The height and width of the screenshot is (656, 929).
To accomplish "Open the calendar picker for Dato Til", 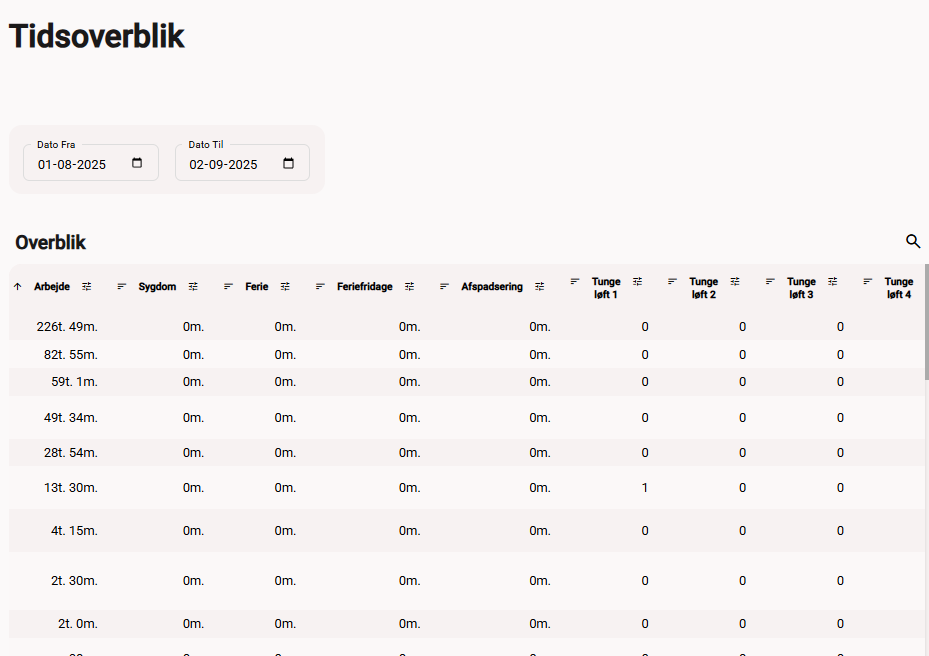I will click(288, 163).
